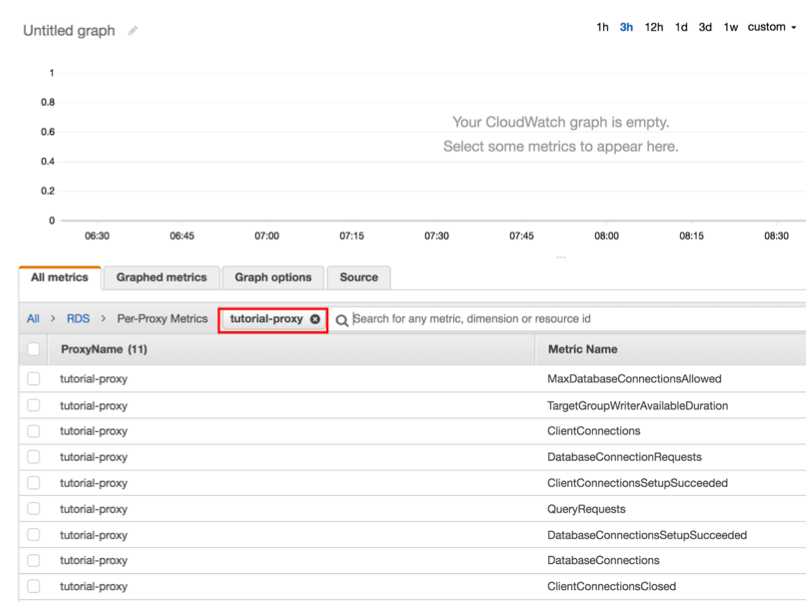The width and height of the screenshot is (806, 602).
Task: Choose the 12h time range
Action: pos(654,27)
